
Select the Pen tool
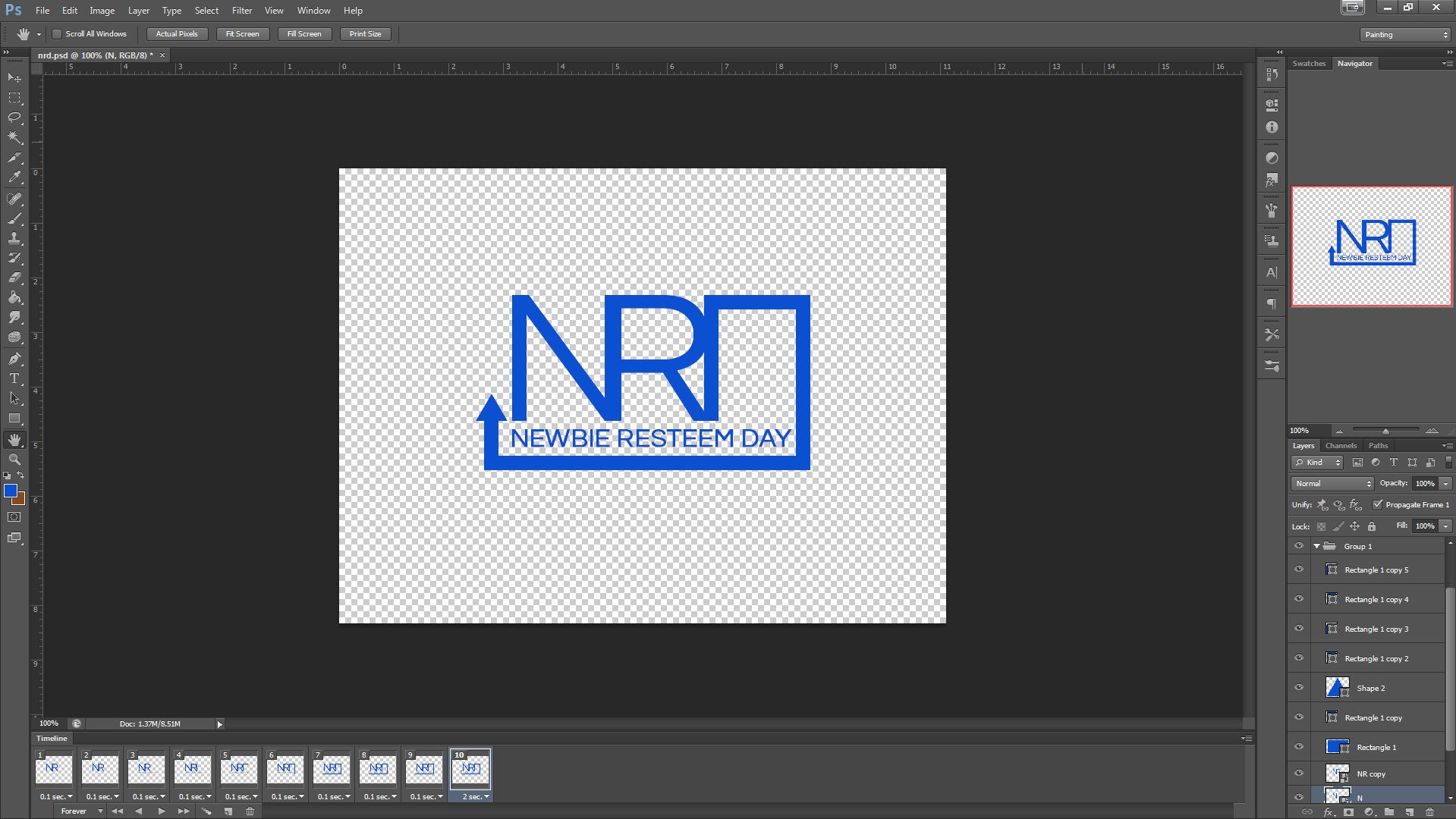click(x=14, y=359)
